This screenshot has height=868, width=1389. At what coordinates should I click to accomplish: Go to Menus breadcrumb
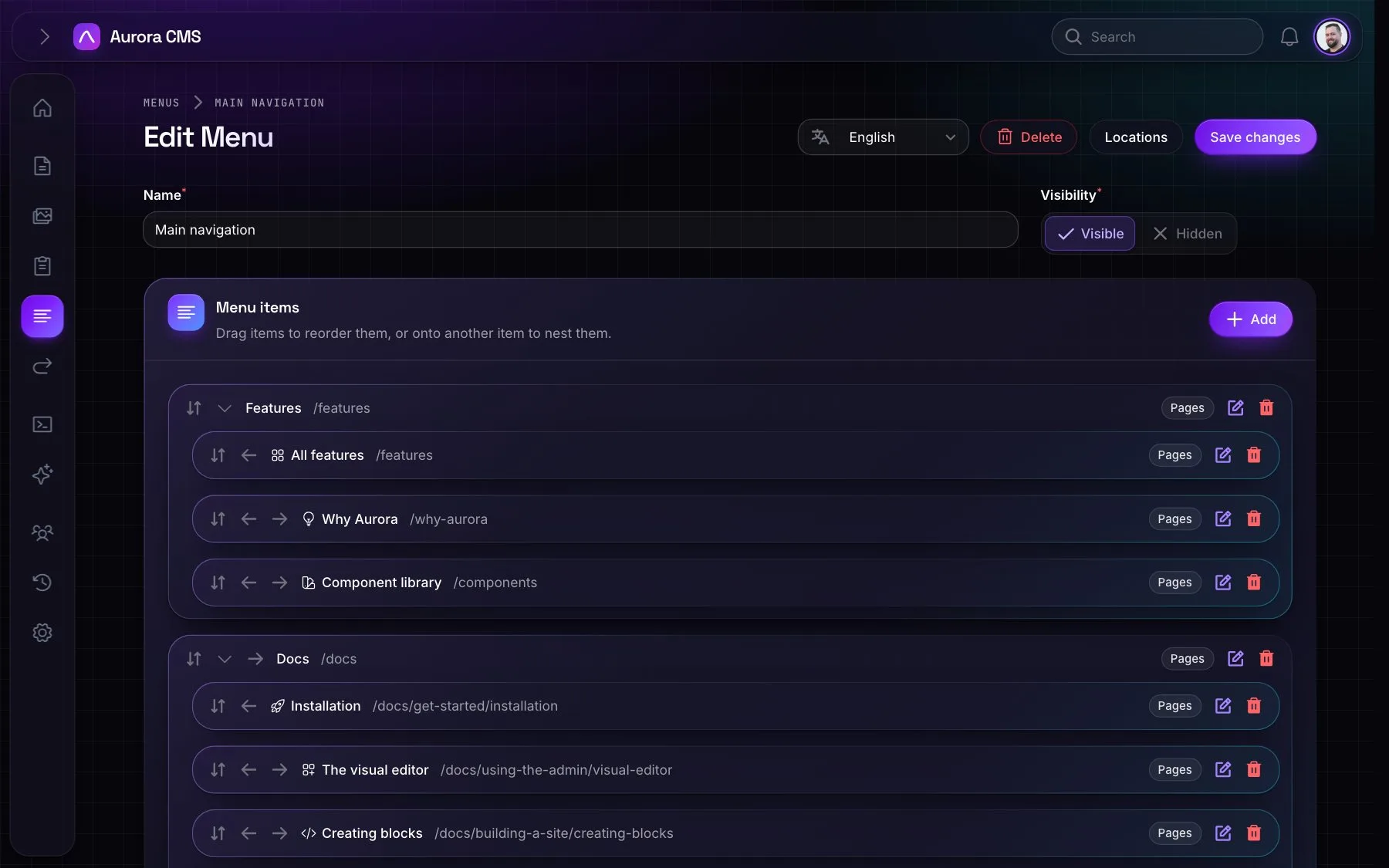(161, 103)
